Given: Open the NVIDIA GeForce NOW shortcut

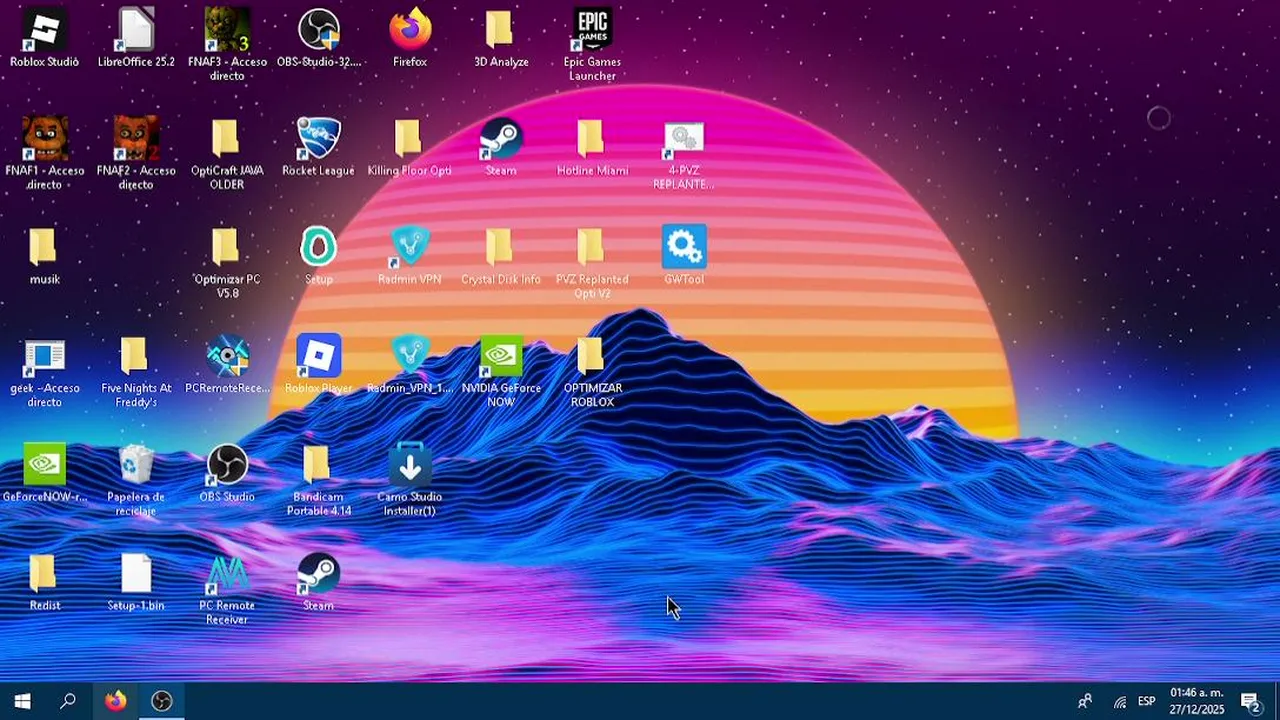Looking at the screenshot, I should [x=501, y=358].
